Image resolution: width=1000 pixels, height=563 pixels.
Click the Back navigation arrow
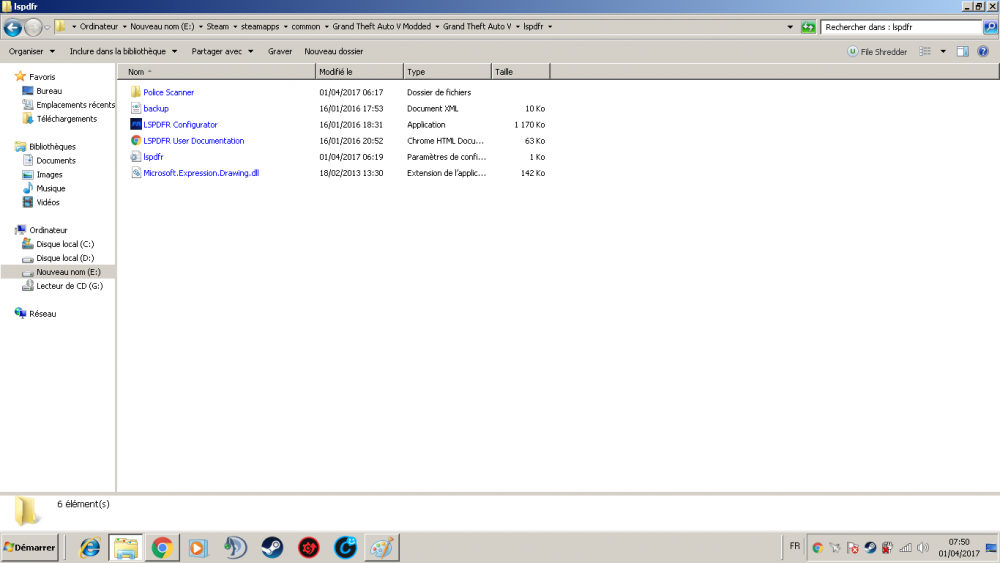13,27
